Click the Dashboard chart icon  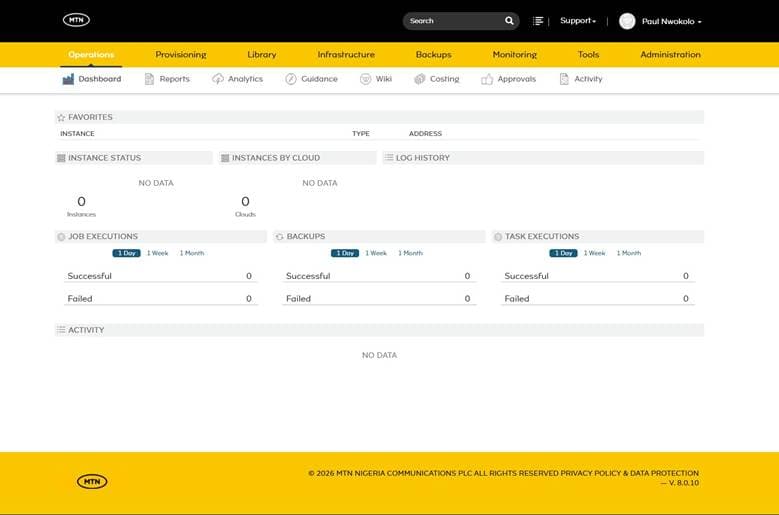(68, 79)
